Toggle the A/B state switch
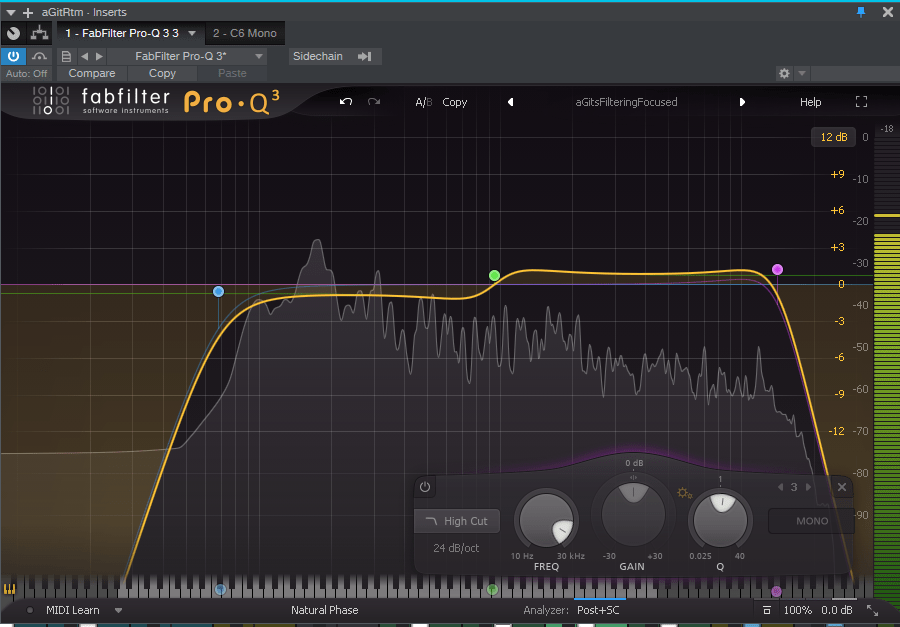The height and width of the screenshot is (627, 900). click(x=424, y=102)
